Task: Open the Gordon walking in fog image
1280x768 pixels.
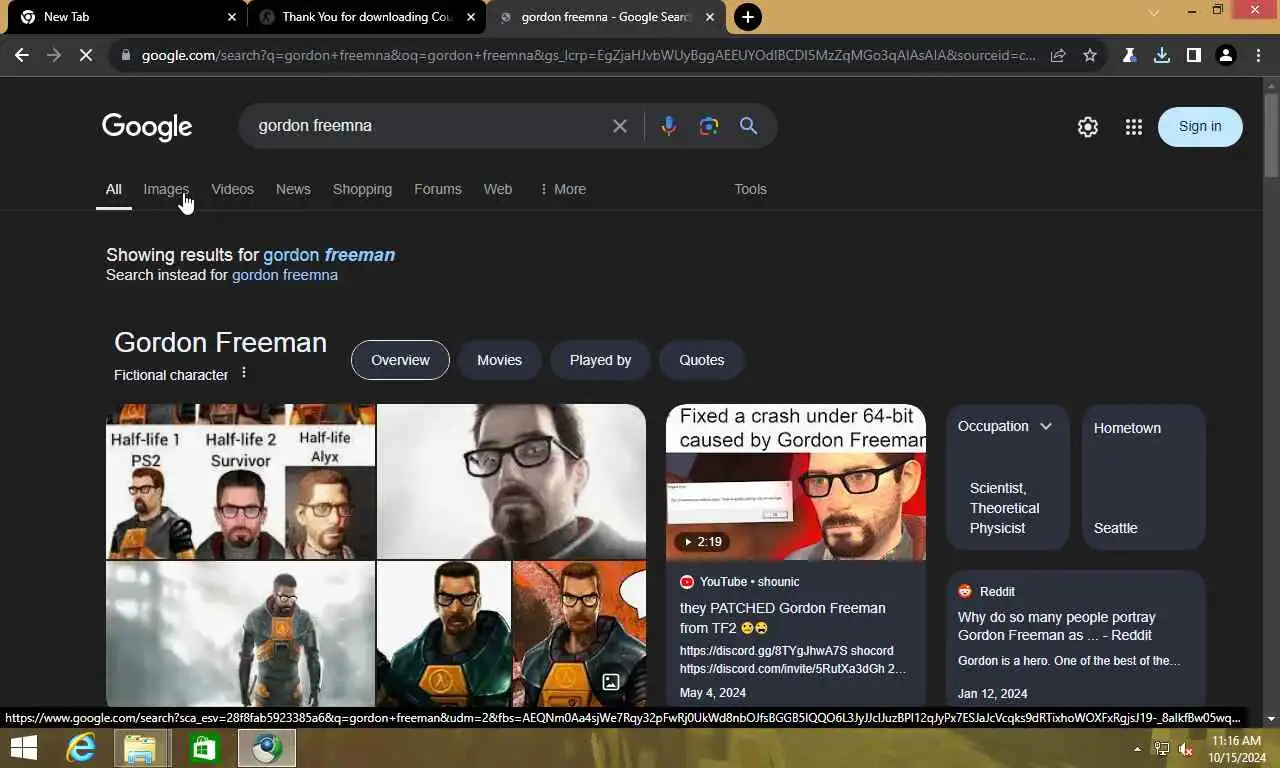Action: point(240,634)
